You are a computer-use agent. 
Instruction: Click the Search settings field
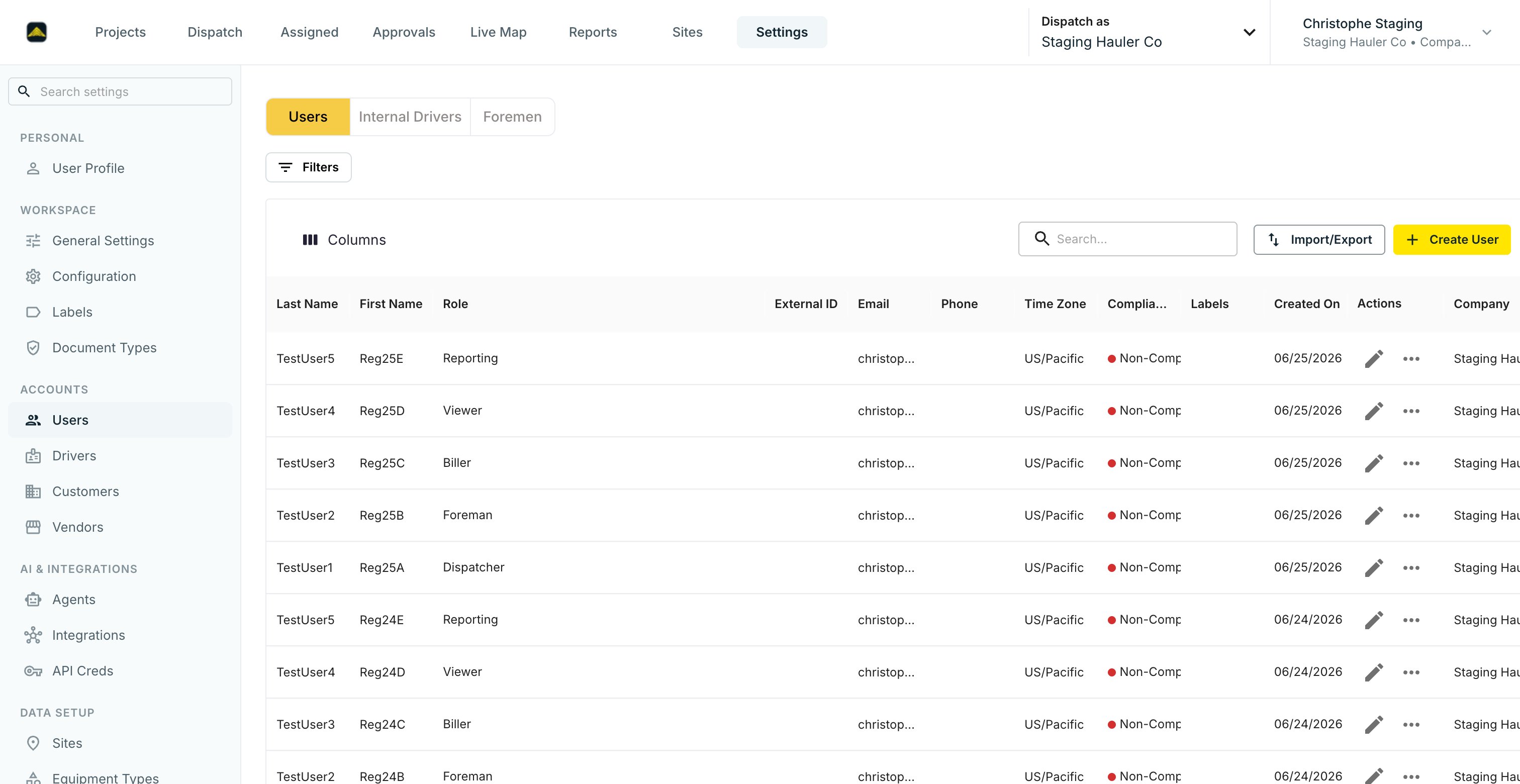pyautogui.click(x=120, y=91)
